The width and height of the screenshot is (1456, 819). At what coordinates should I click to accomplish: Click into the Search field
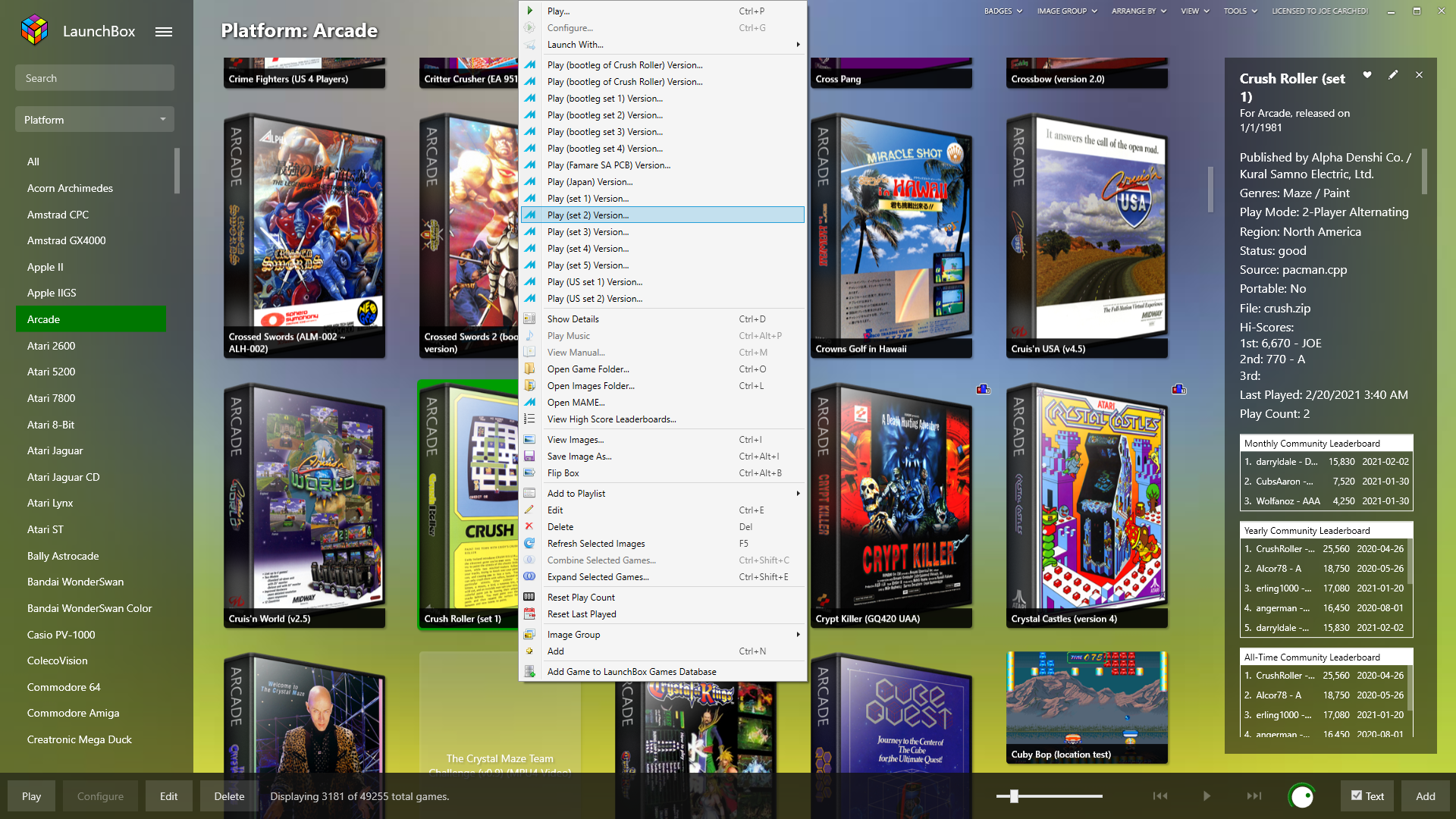tap(95, 78)
